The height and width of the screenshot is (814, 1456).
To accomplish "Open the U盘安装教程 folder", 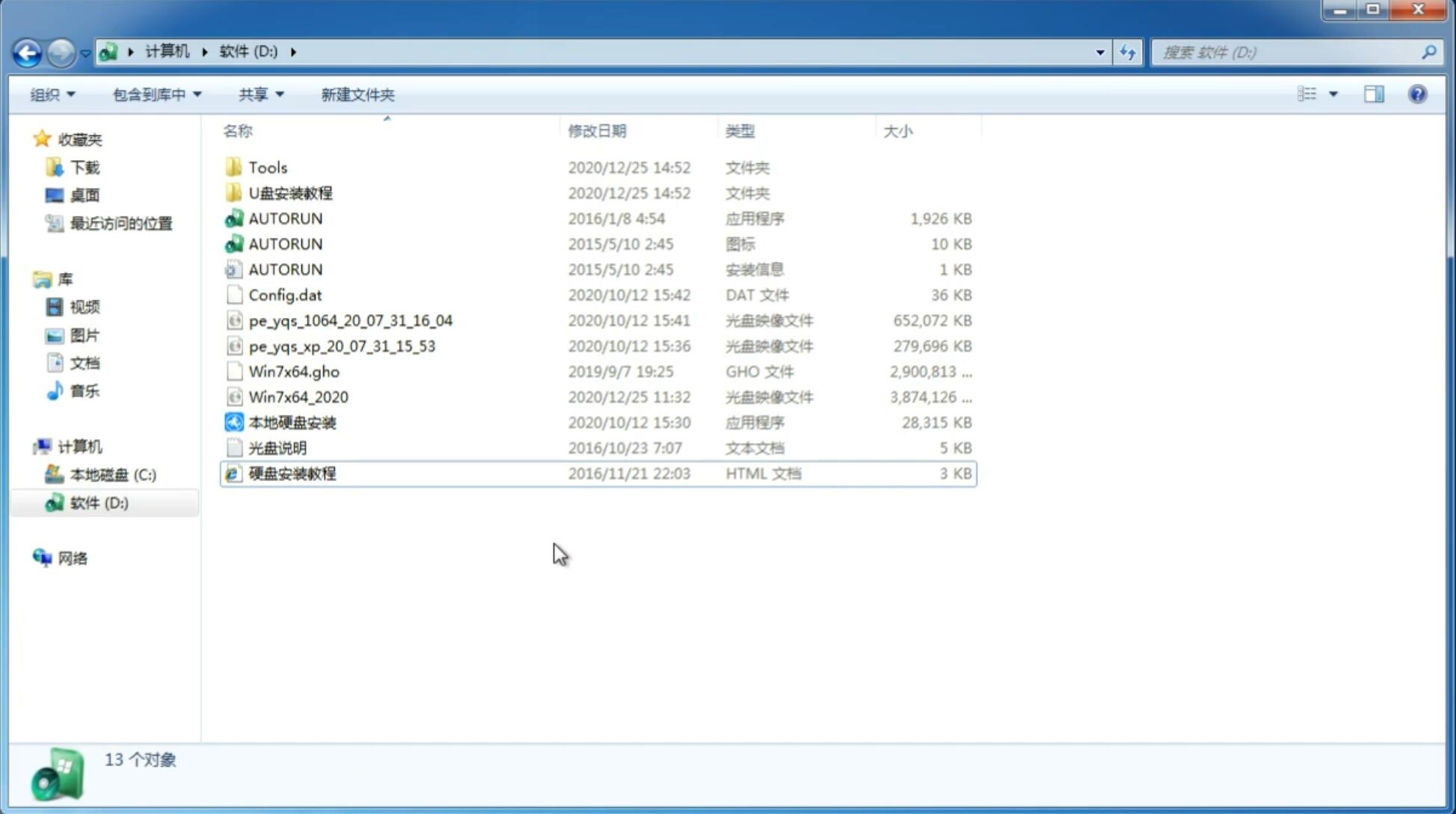I will [290, 192].
